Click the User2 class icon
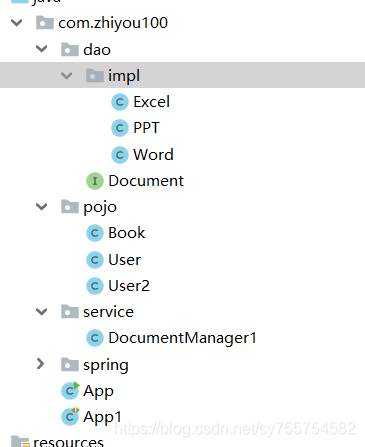Screen dimensions: 365x447 click(95, 286)
